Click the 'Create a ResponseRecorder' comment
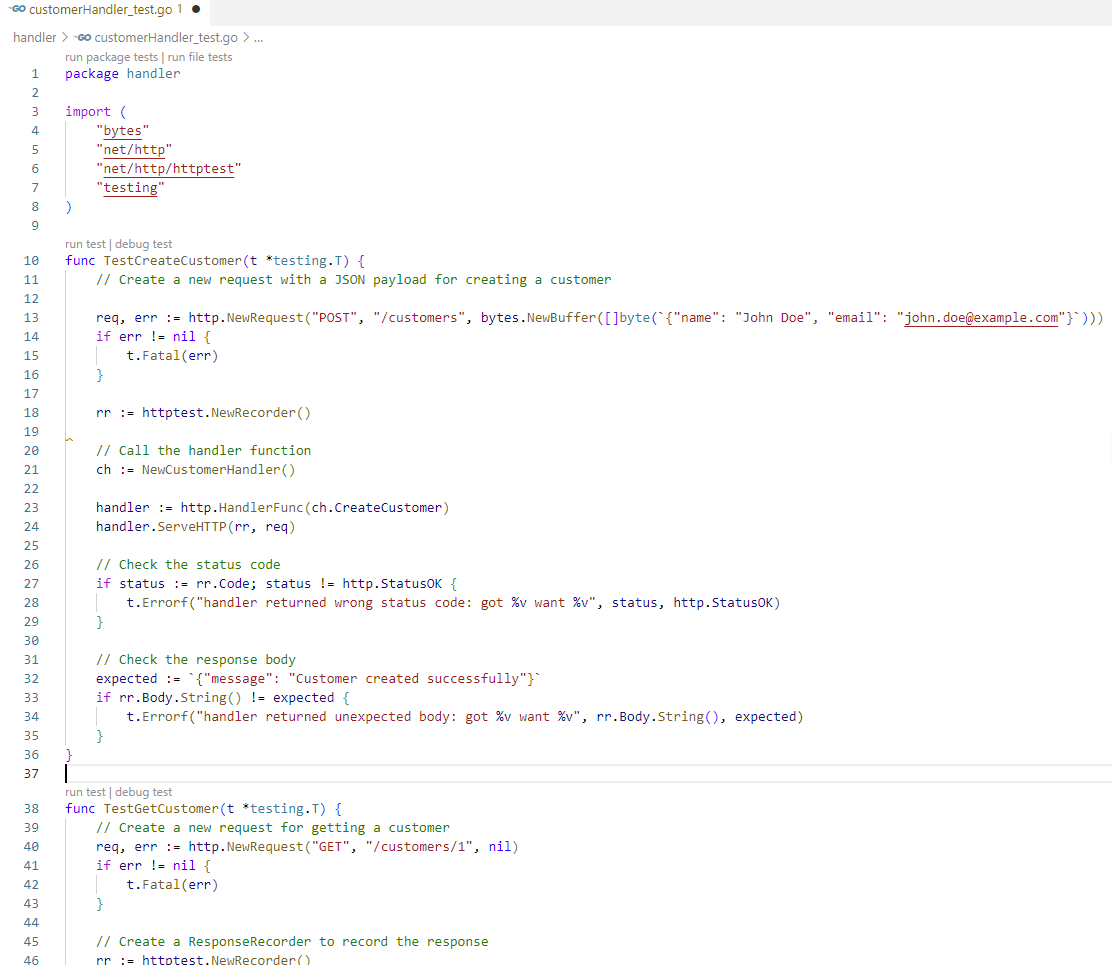The height and width of the screenshot is (965, 1112). 292,942
